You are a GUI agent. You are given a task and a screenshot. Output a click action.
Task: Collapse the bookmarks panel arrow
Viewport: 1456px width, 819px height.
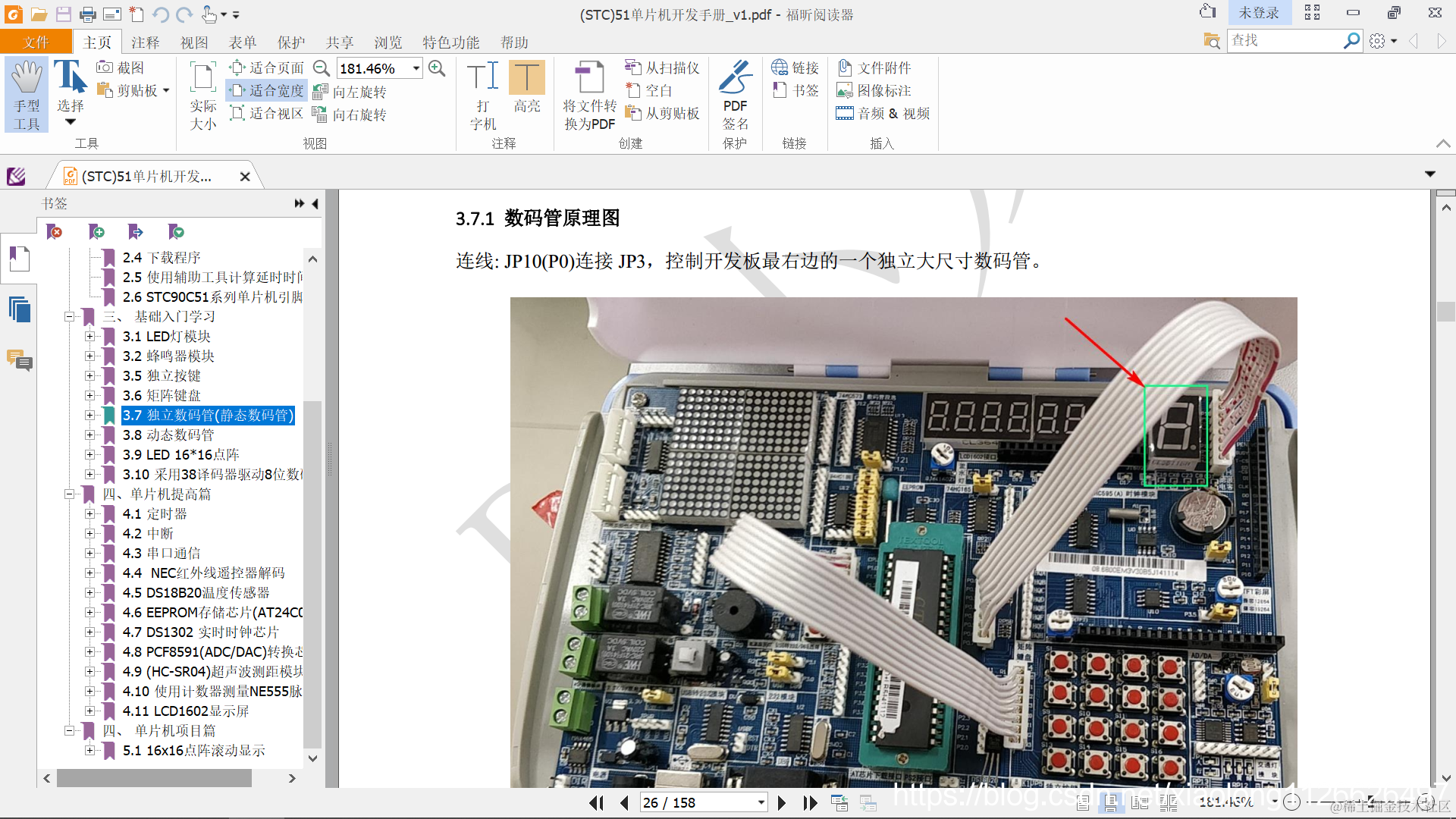(x=315, y=203)
